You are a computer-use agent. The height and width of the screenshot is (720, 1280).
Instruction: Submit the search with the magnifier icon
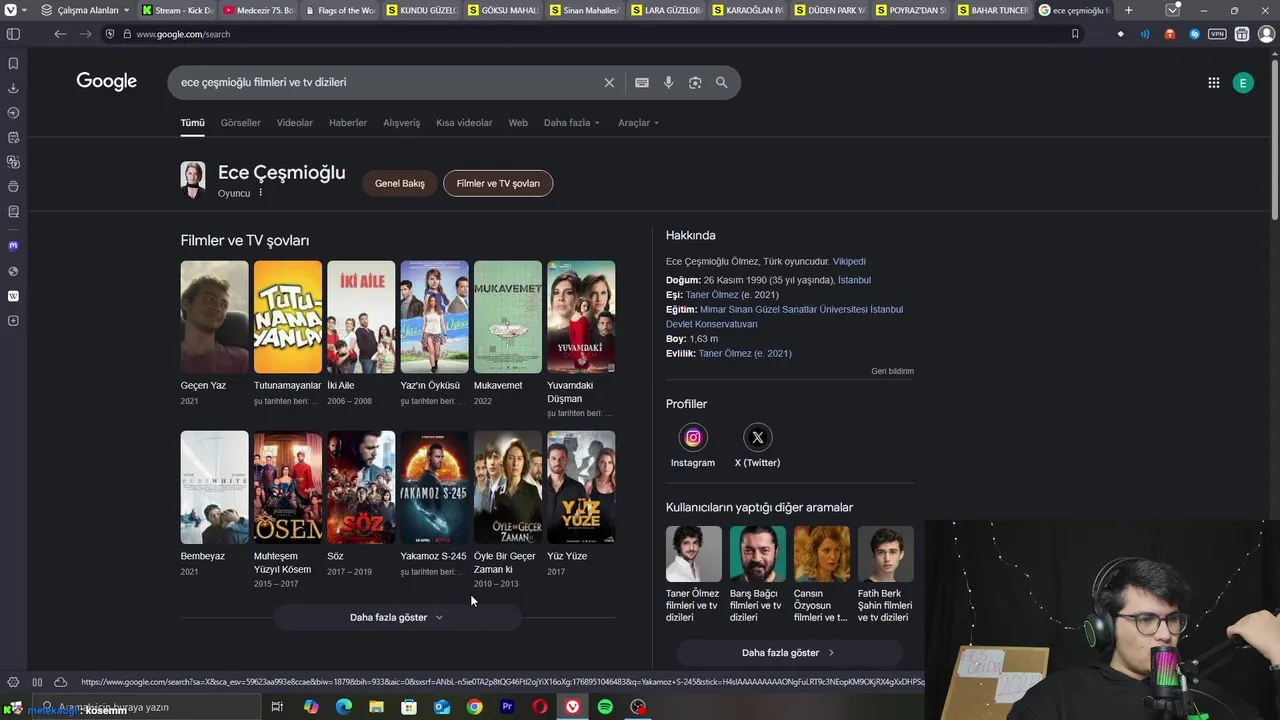pyautogui.click(x=721, y=83)
